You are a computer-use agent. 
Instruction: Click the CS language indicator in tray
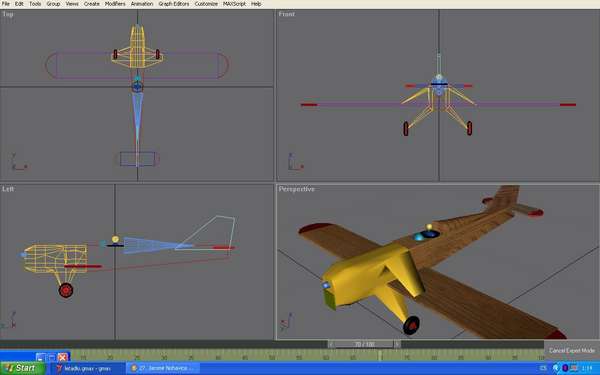click(x=543, y=368)
